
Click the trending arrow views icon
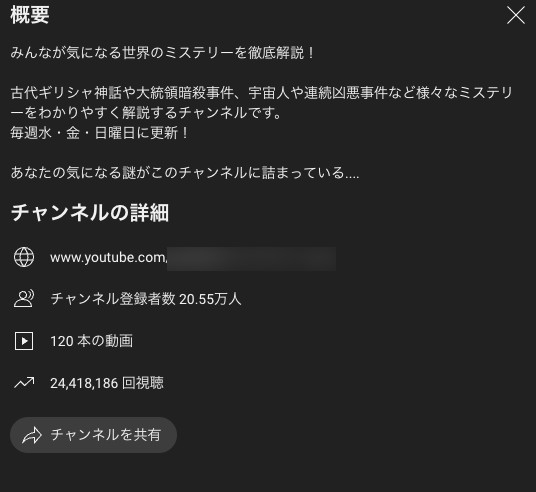(24, 383)
